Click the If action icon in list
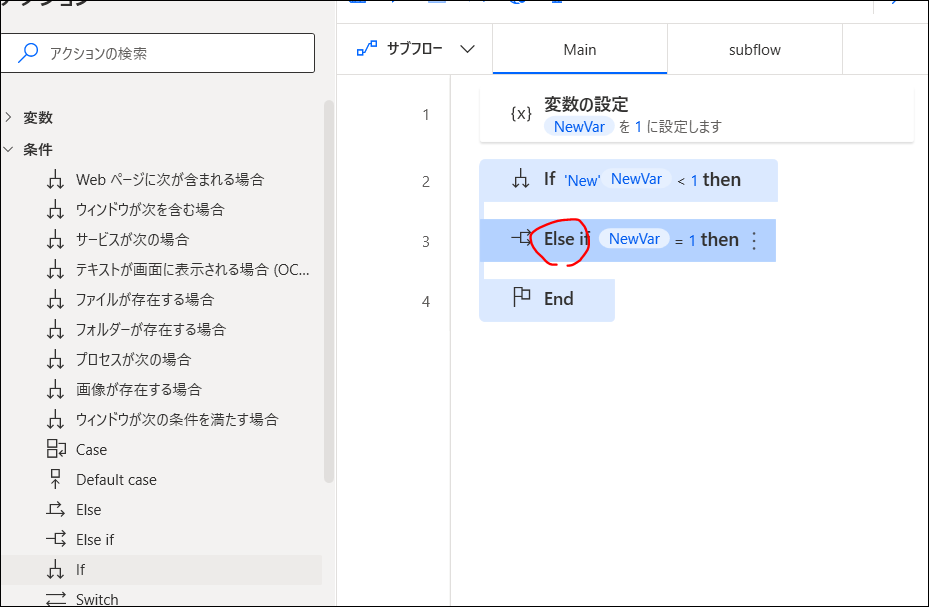929x607 pixels. pos(56,570)
